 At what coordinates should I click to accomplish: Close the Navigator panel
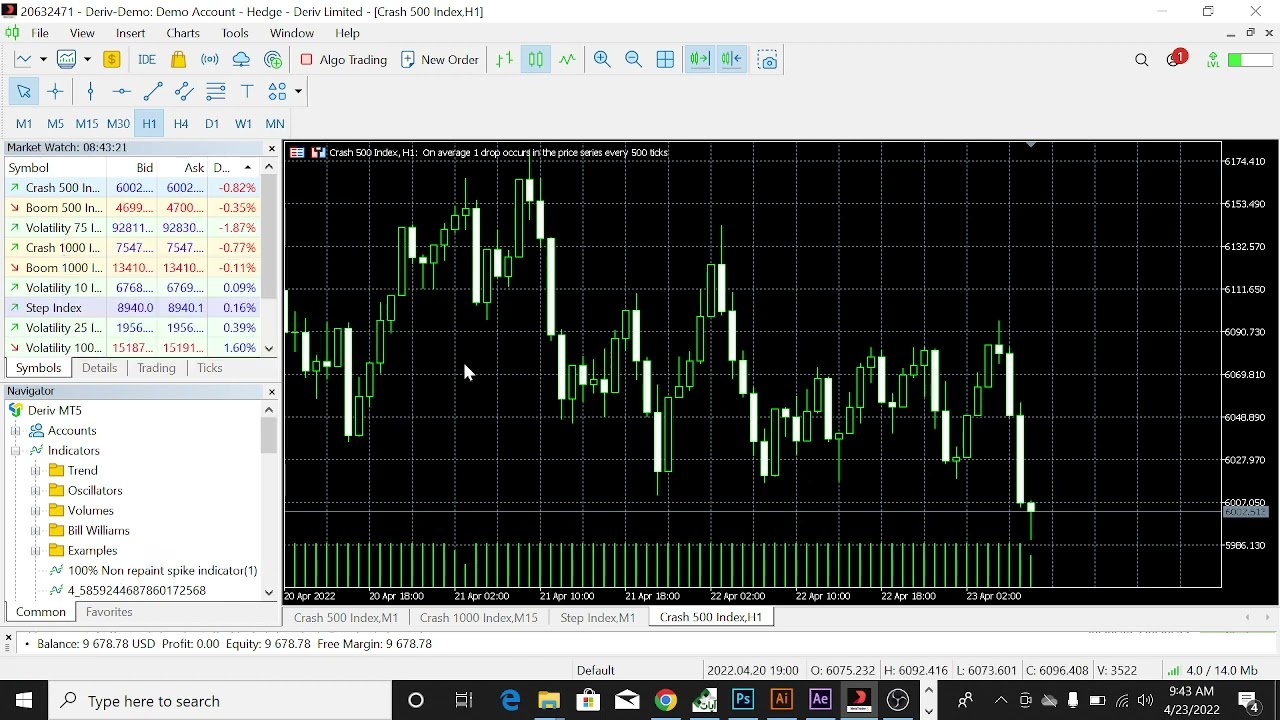coord(272,392)
